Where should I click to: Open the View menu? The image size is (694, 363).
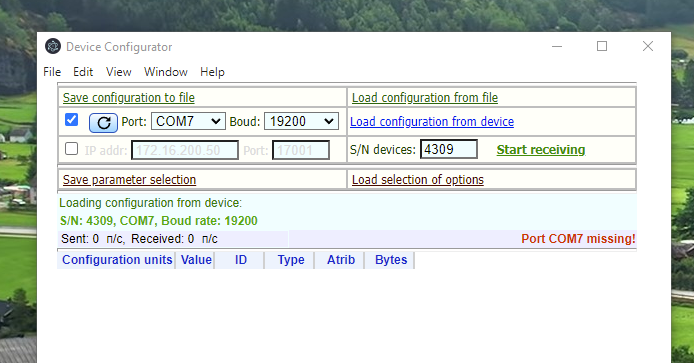(x=119, y=72)
